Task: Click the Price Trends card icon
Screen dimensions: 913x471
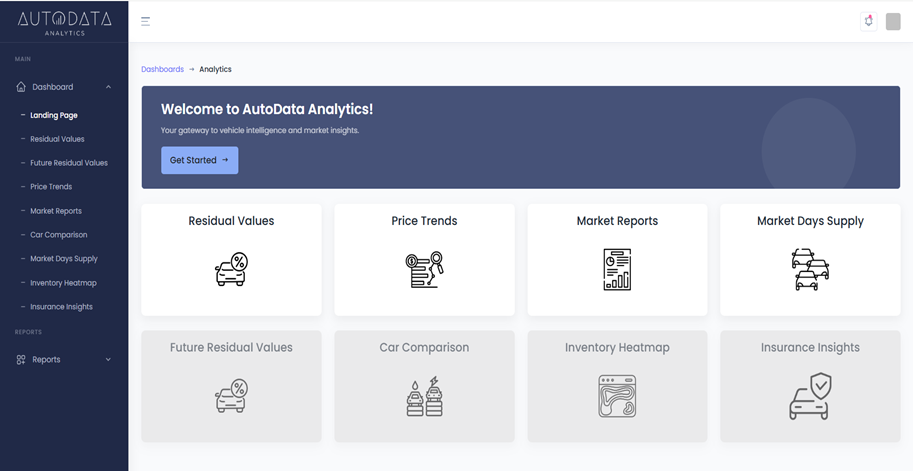Action: [424, 270]
